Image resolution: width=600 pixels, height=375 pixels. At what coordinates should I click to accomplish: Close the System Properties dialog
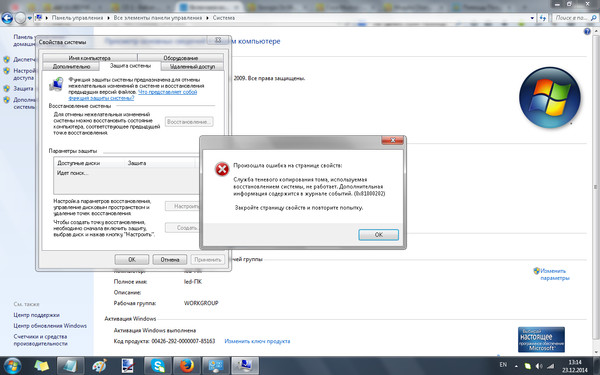pyautogui.click(x=218, y=40)
